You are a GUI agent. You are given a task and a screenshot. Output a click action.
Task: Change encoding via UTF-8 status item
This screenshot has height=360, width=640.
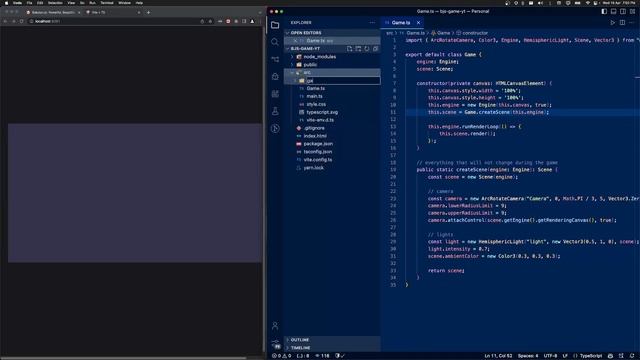(550, 356)
